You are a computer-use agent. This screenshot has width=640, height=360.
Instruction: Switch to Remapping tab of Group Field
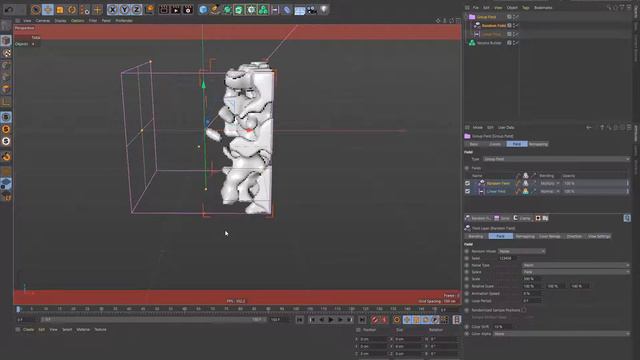[538, 144]
